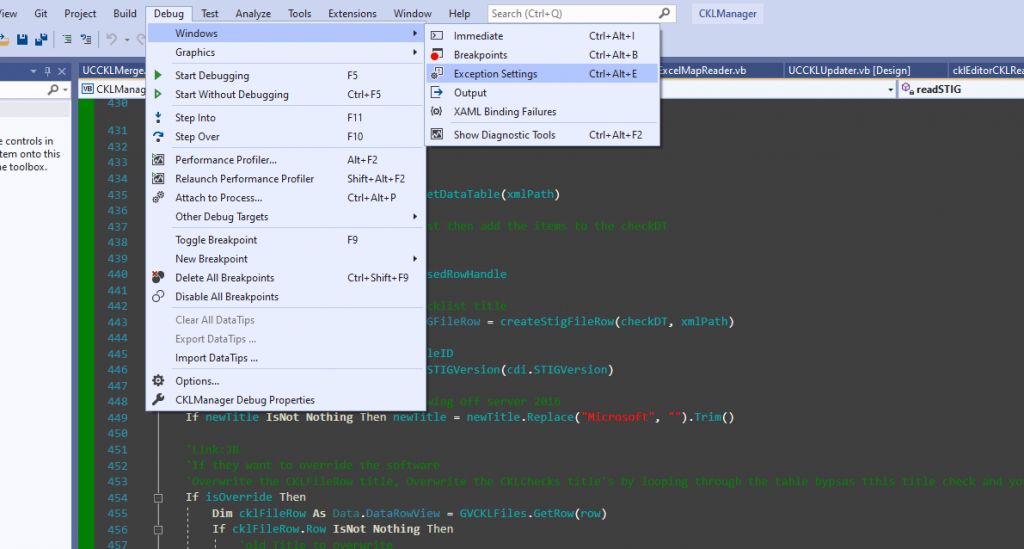Open the Undo history dropdown arrow
The width and height of the screenshot is (1024, 549).
[x=127, y=40]
